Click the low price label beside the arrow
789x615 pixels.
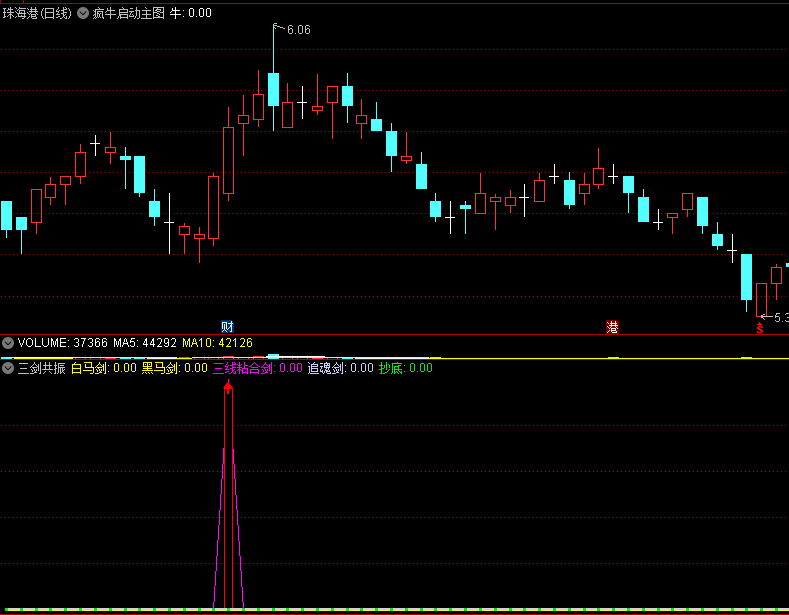781,318
